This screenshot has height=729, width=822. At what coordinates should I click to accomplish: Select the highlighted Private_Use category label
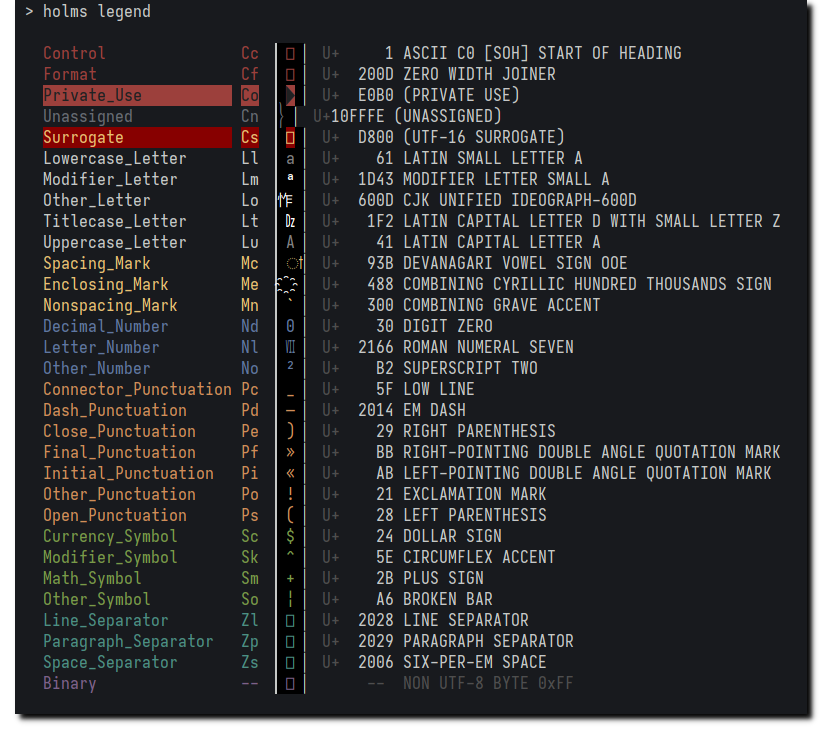[137, 95]
